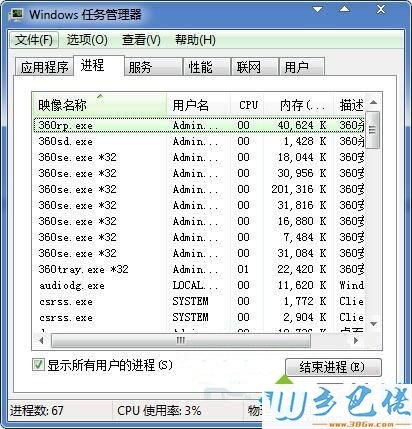Select the 360tray.exe *32 process row
The width and height of the screenshot is (412, 429).
(199, 269)
